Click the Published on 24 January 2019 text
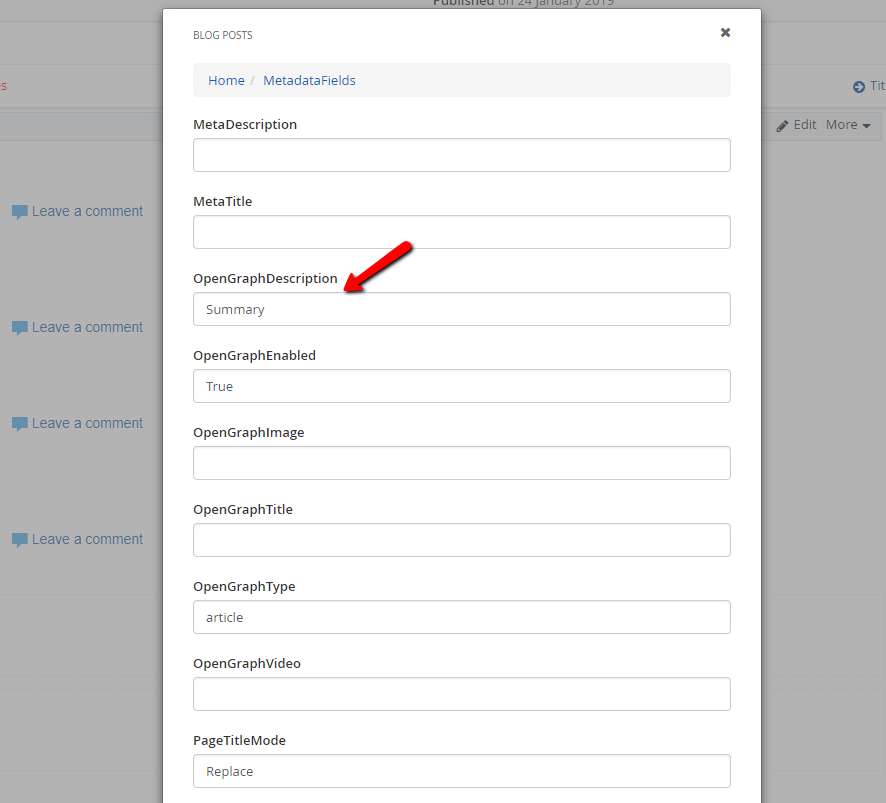Viewport: 886px width, 803px height. click(522, 3)
